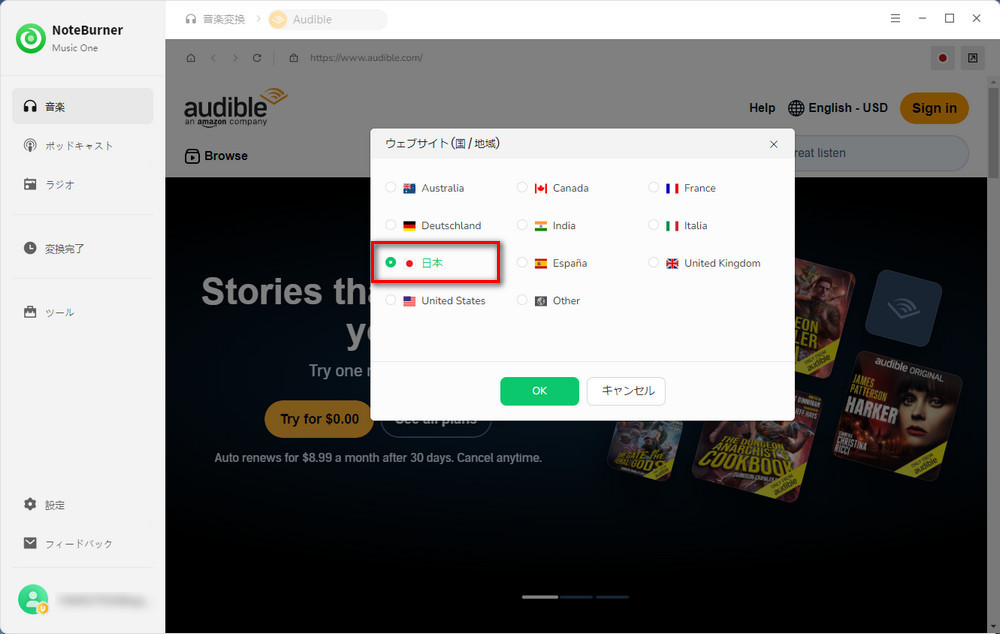This screenshot has width=1000, height=634.
Task: Click the Japan flag icon
Action: (409, 263)
